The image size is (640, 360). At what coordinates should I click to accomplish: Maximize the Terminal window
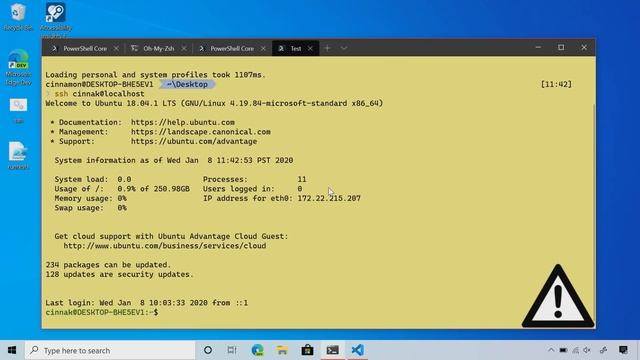pos(561,48)
